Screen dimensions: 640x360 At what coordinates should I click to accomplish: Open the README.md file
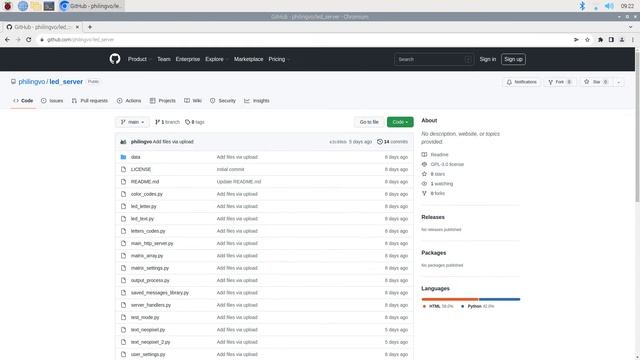click(x=144, y=182)
